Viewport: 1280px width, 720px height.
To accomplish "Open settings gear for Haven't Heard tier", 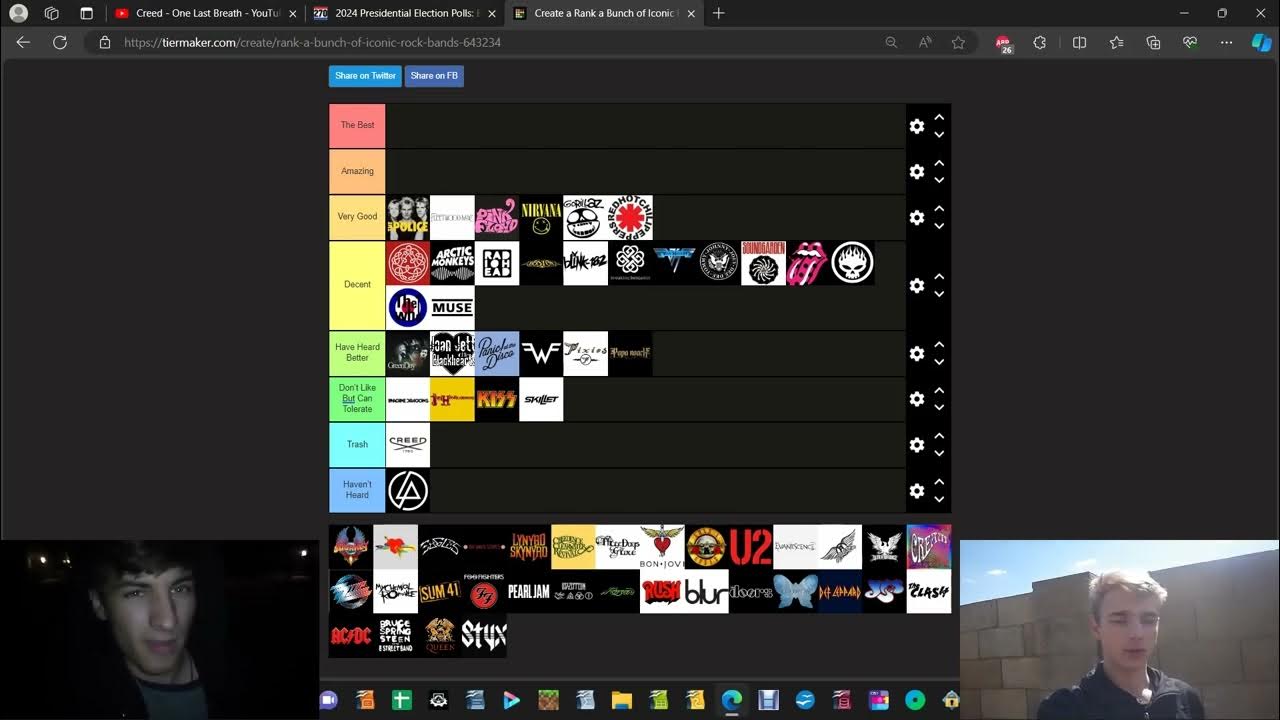I will [x=917, y=491].
